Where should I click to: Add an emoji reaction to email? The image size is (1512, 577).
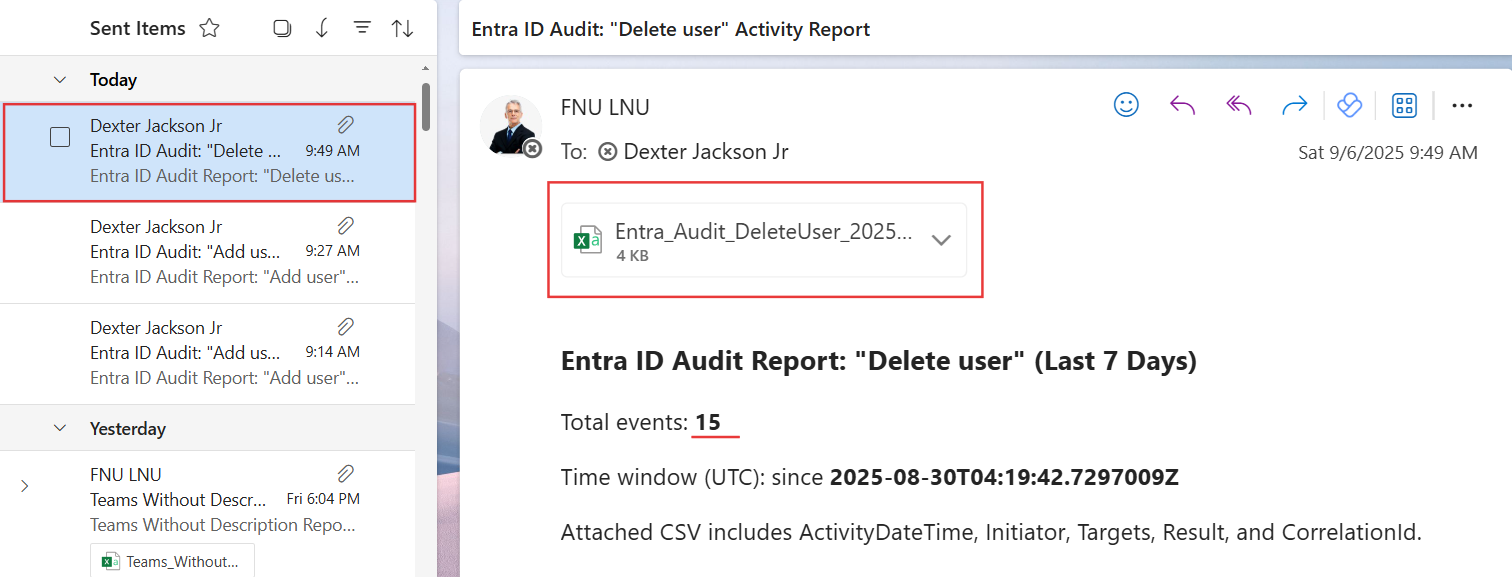pyautogui.click(x=1127, y=105)
